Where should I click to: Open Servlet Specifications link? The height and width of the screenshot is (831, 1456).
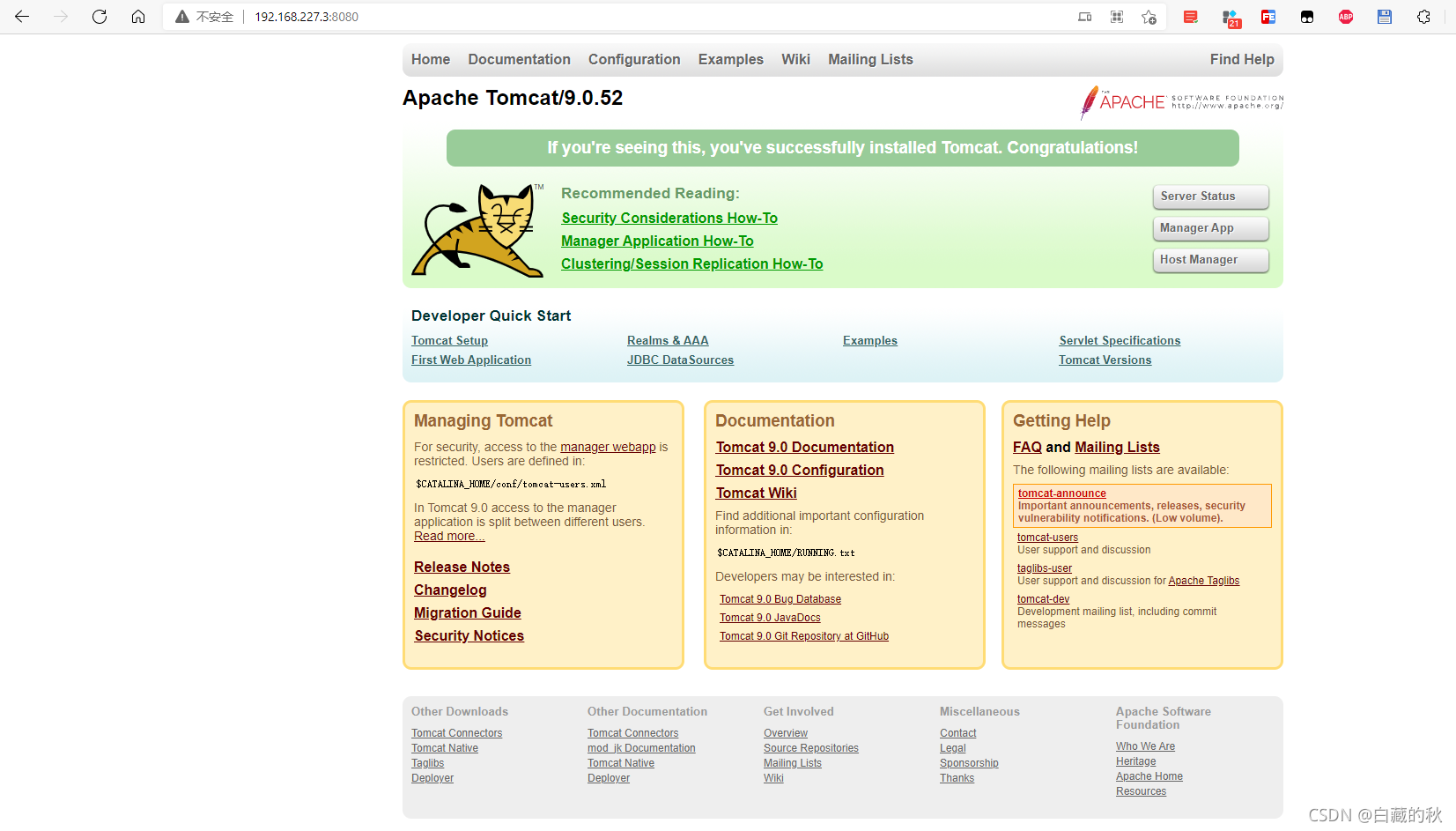coord(1120,340)
